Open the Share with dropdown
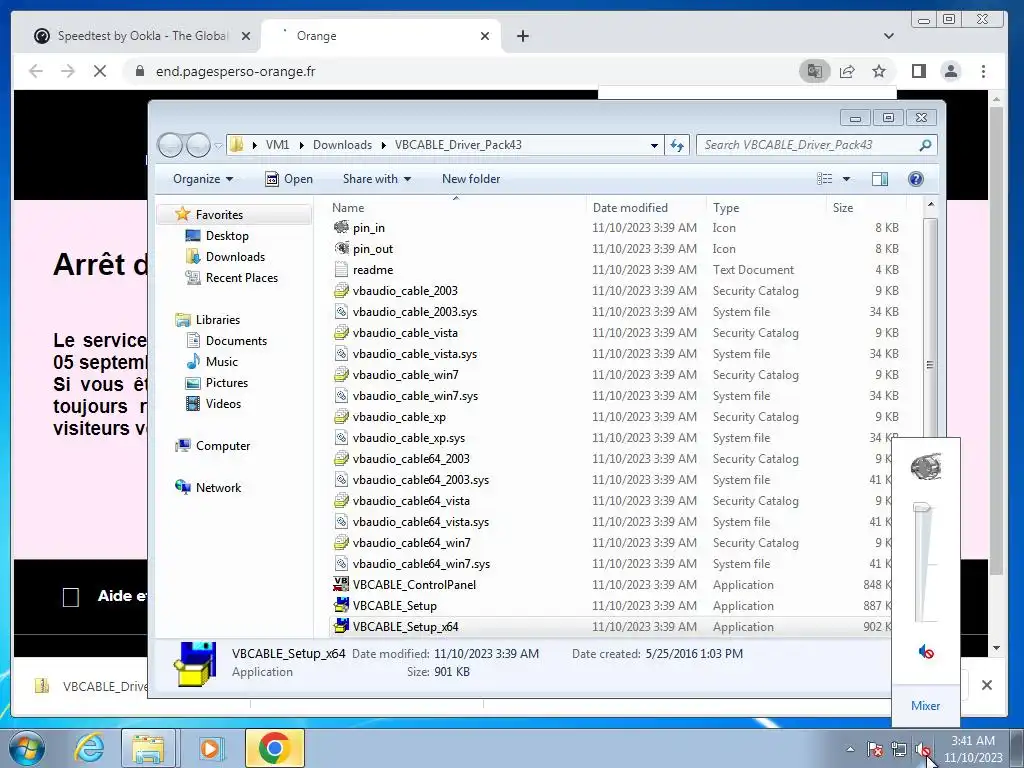The width and height of the screenshot is (1024, 768). [x=377, y=179]
